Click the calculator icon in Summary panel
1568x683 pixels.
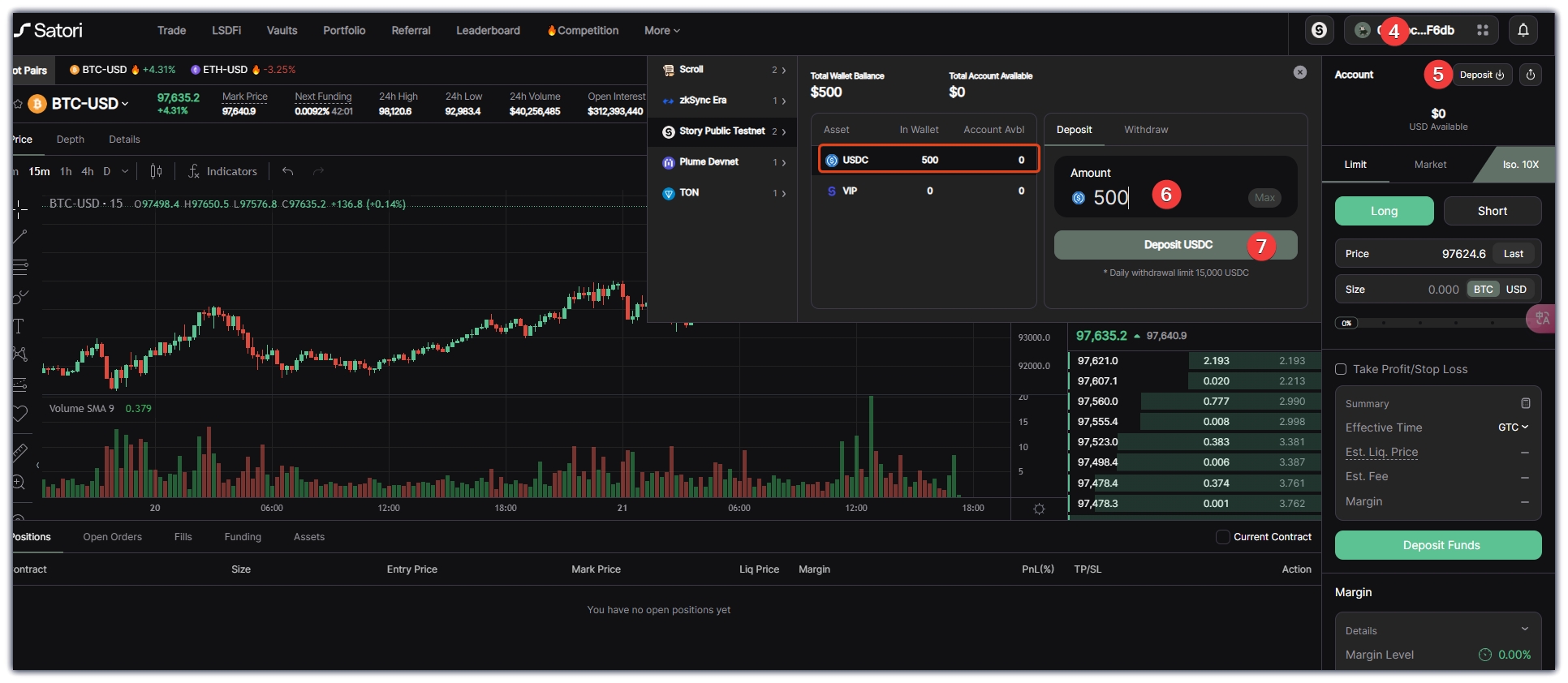coord(1525,403)
